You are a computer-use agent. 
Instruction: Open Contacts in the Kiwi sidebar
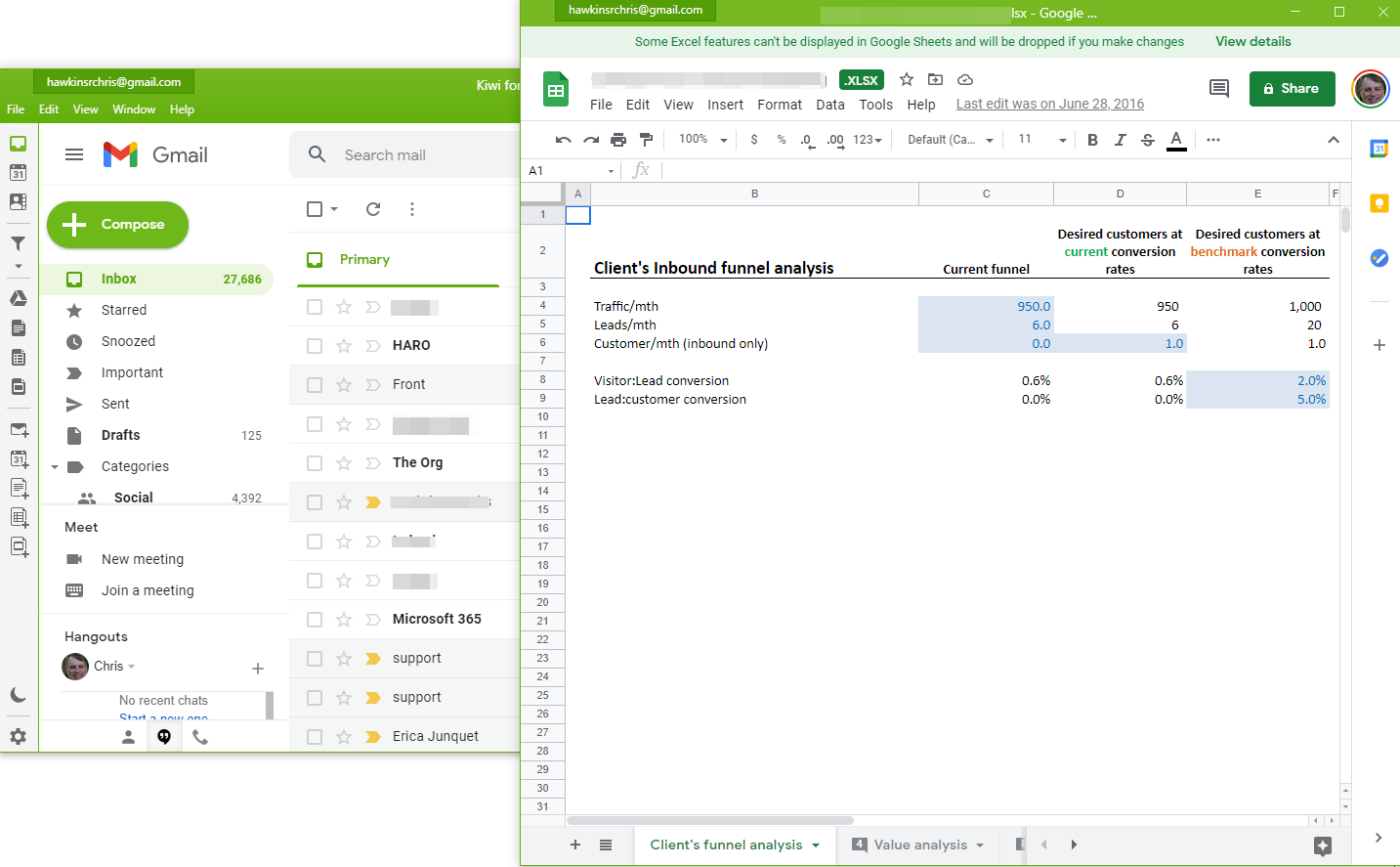(x=18, y=201)
